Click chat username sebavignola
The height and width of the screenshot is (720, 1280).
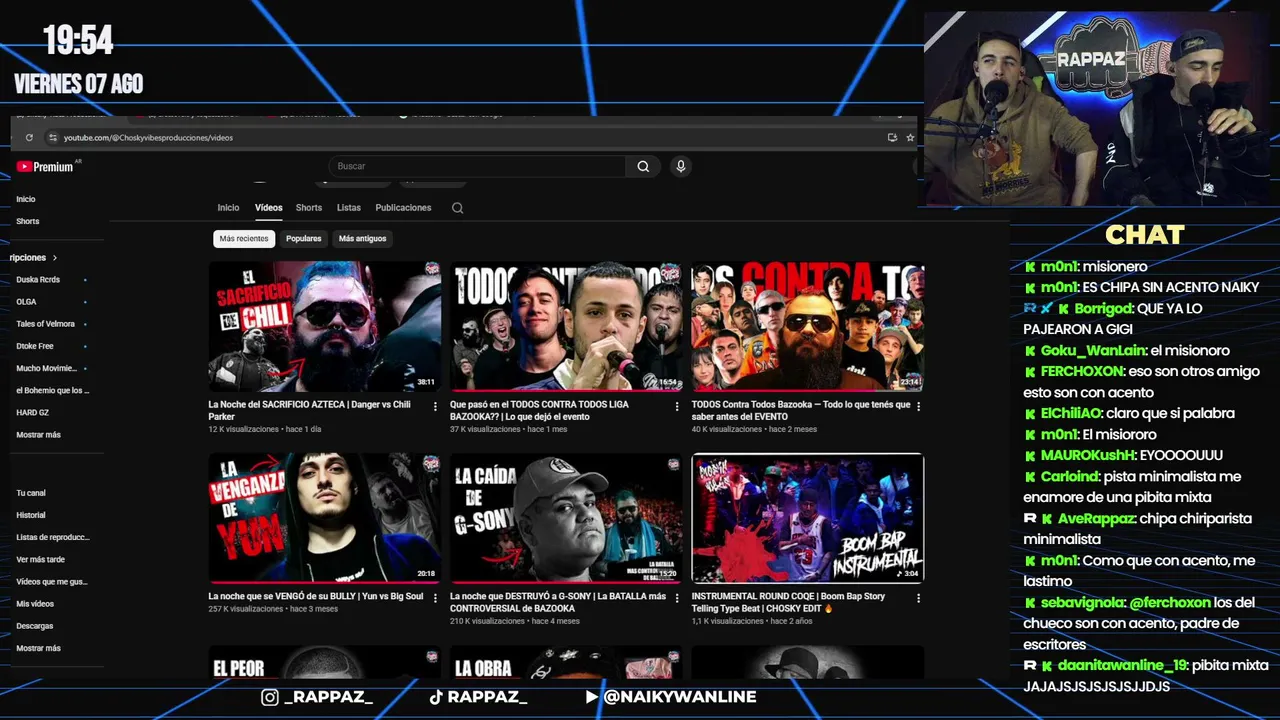click(1083, 603)
